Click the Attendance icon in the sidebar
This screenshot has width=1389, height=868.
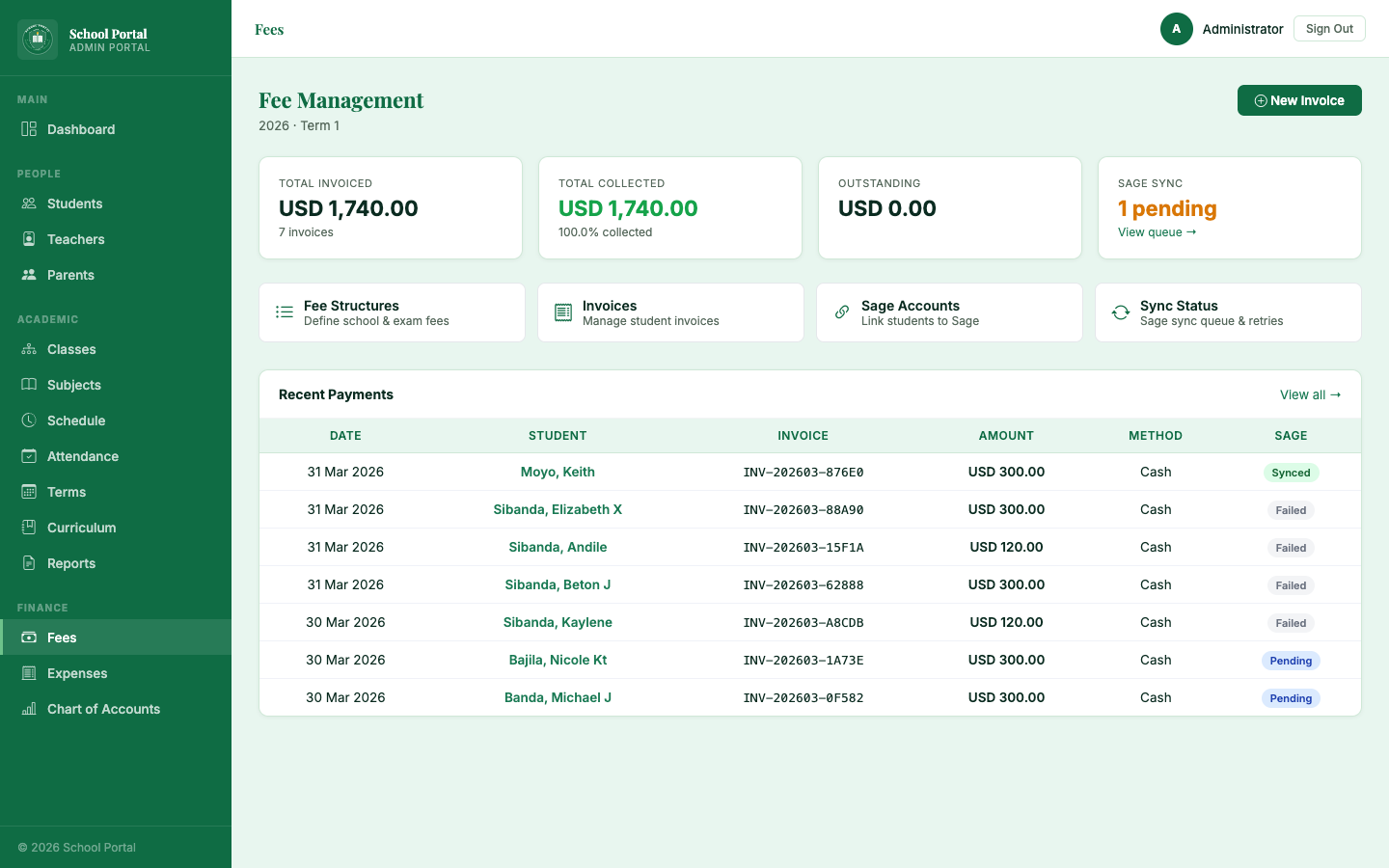(x=28, y=455)
